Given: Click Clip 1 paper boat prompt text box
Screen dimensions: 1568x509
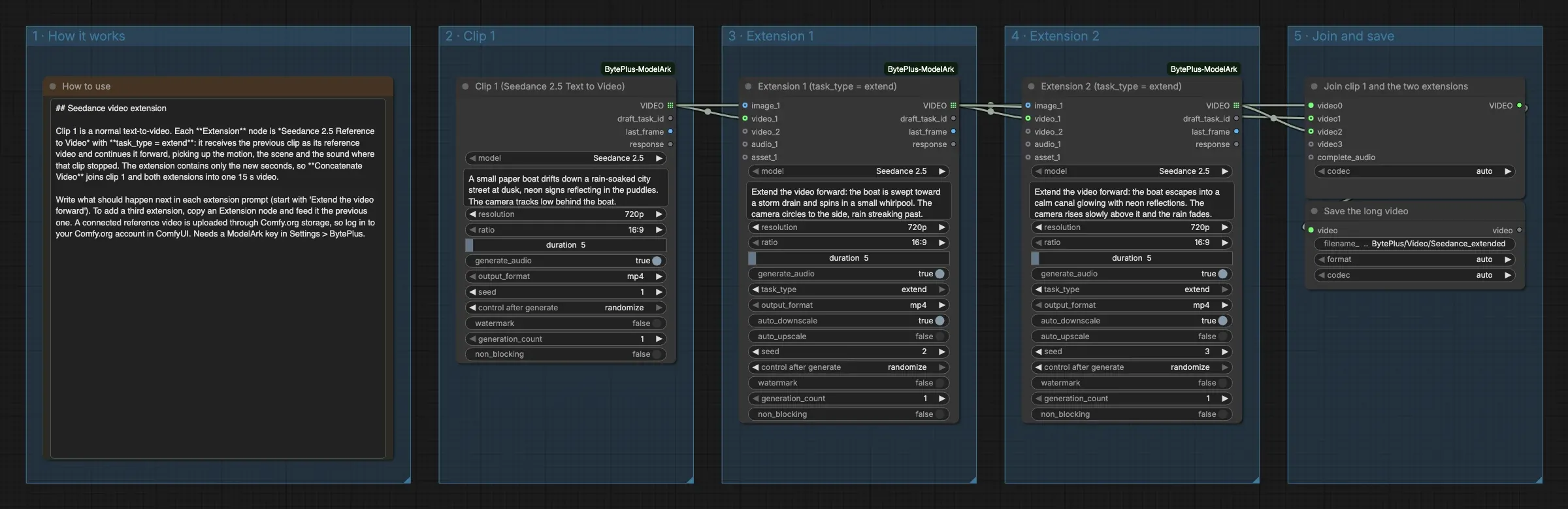Looking at the screenshot, I should [566, 189].
